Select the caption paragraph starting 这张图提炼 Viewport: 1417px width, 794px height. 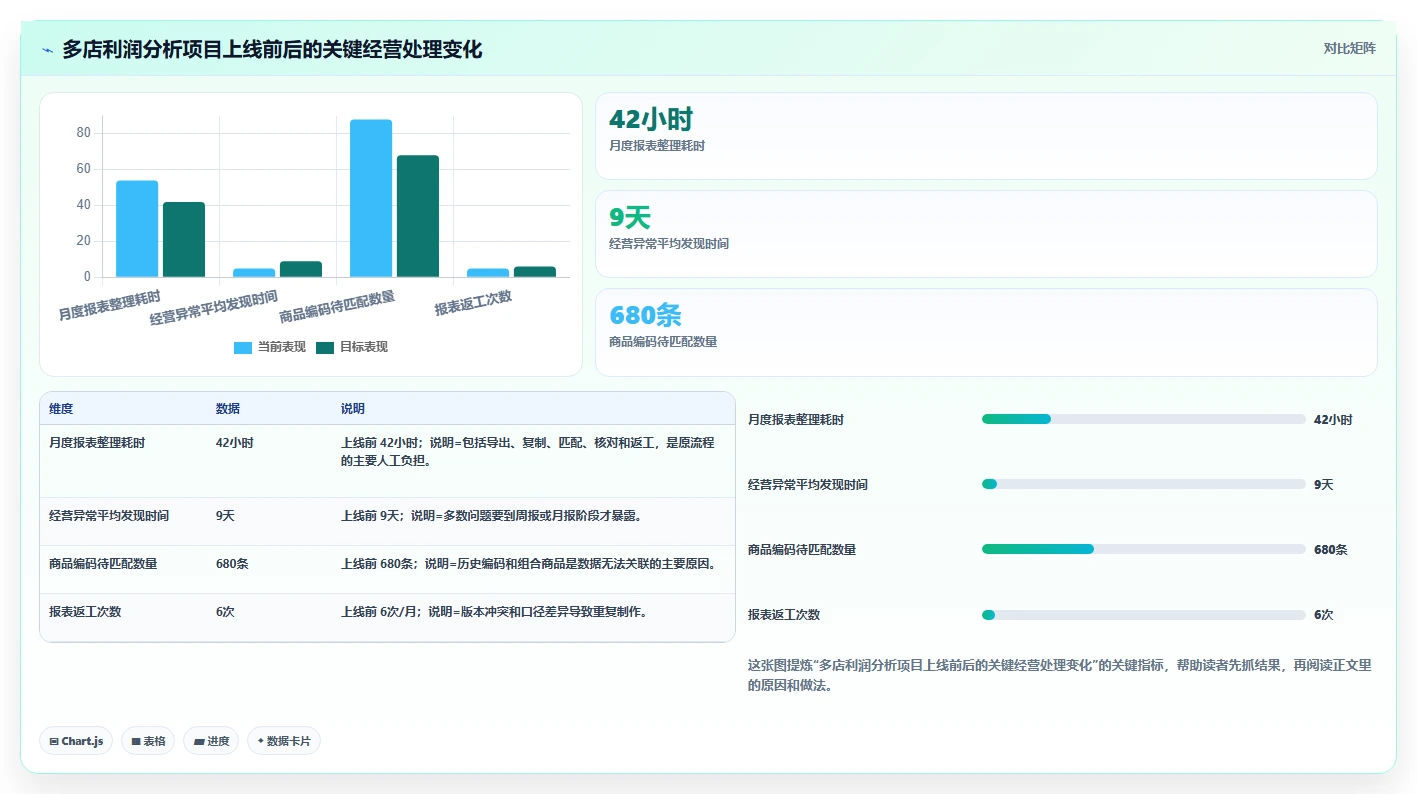coord(1060,676)
